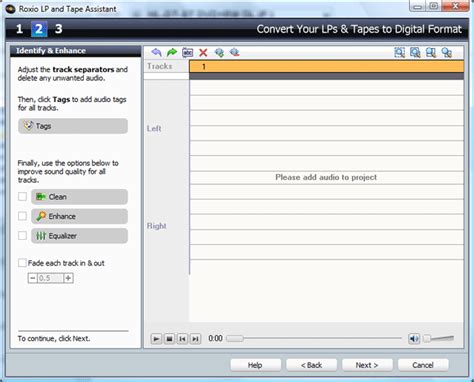Open Enhance settings button
The image size is (474, 382).
(79, 216)
